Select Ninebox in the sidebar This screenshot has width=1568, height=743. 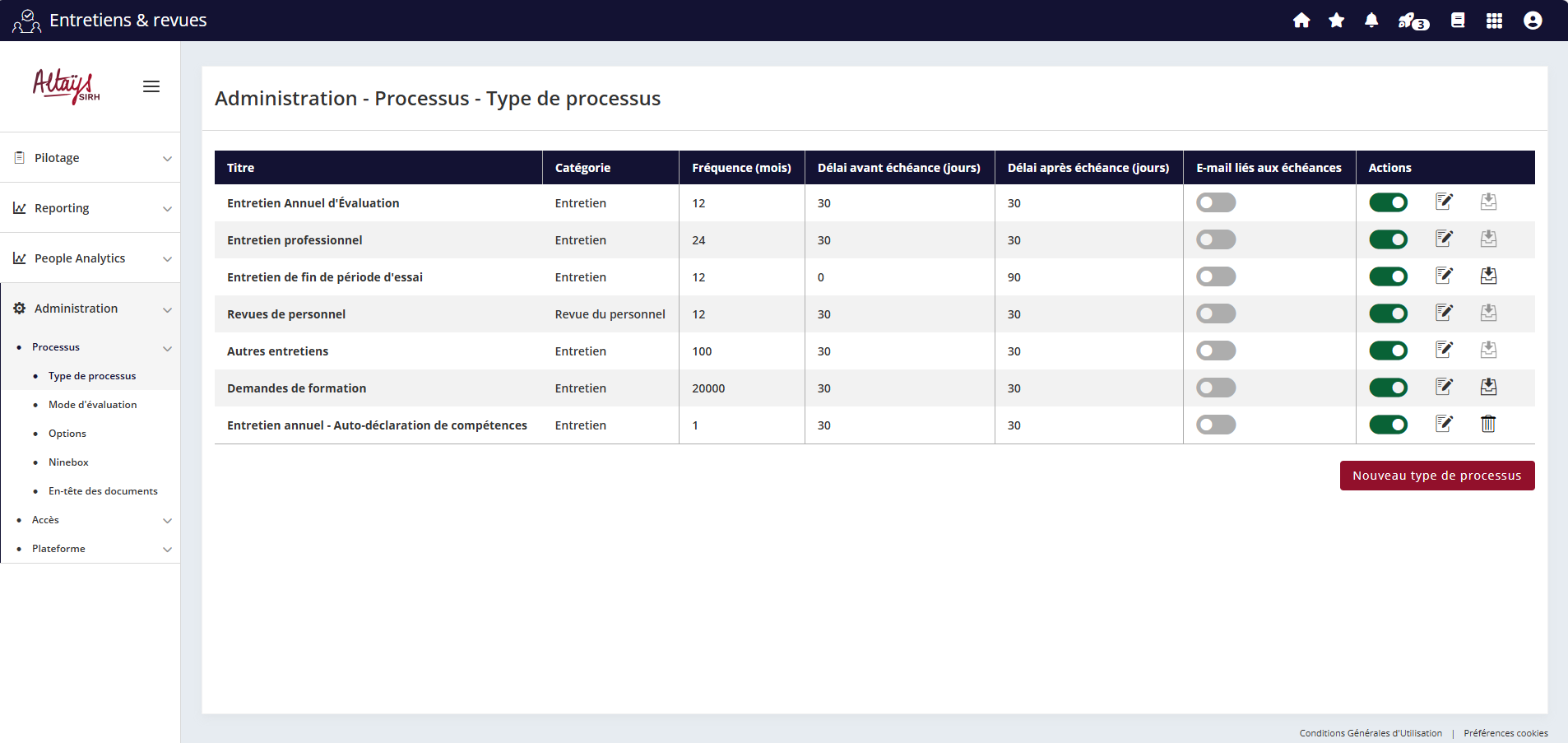click(x=68, y=462)
